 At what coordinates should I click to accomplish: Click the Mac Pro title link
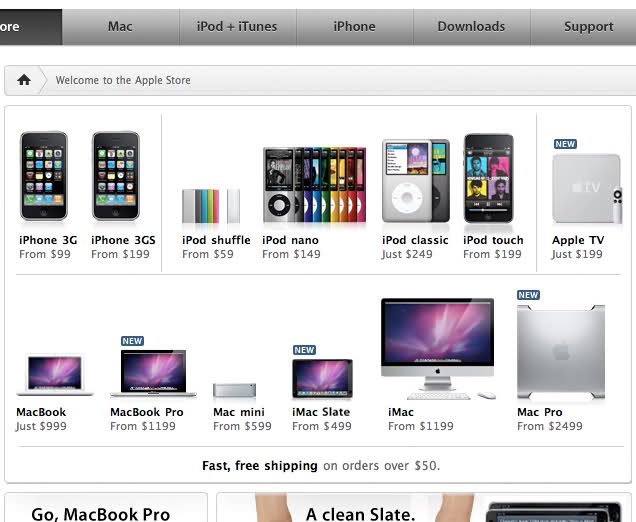540,412
